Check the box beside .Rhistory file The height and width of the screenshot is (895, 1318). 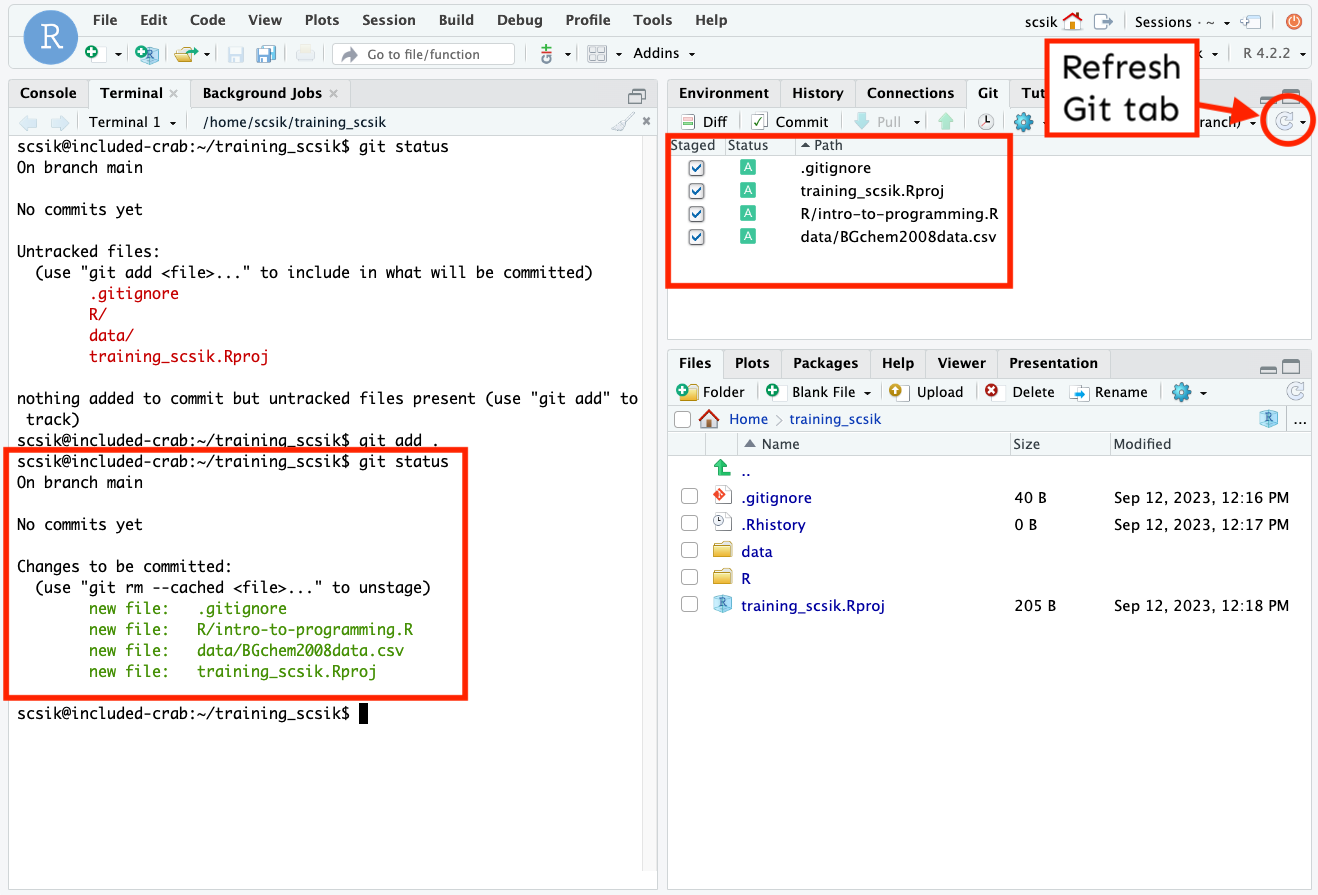(689, 524)
